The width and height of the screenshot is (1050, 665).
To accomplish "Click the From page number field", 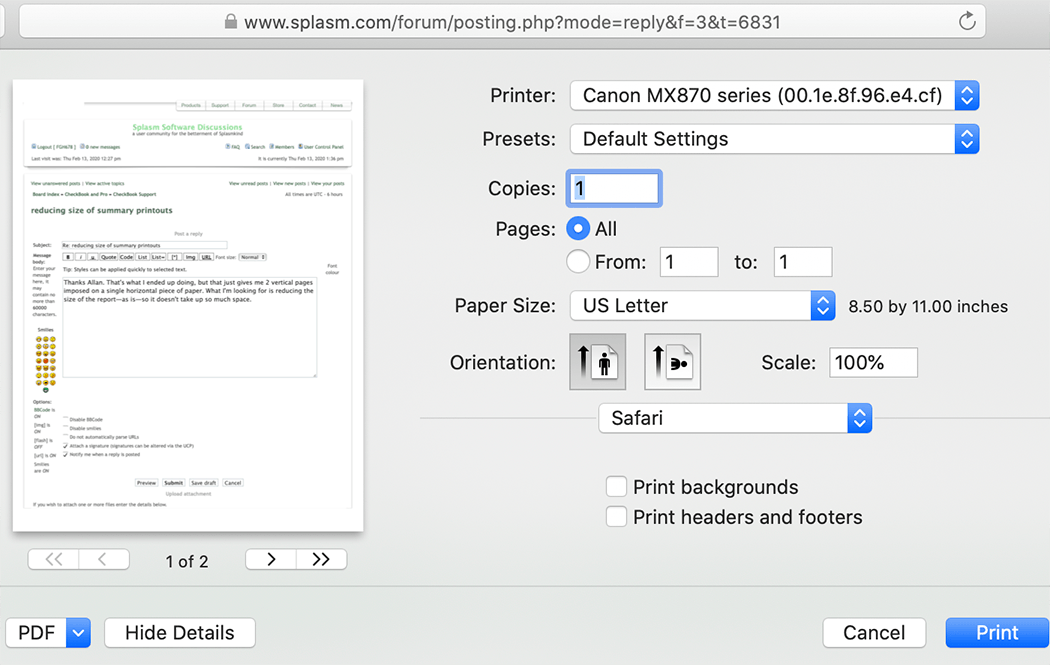I will click(x=689, y=262).
